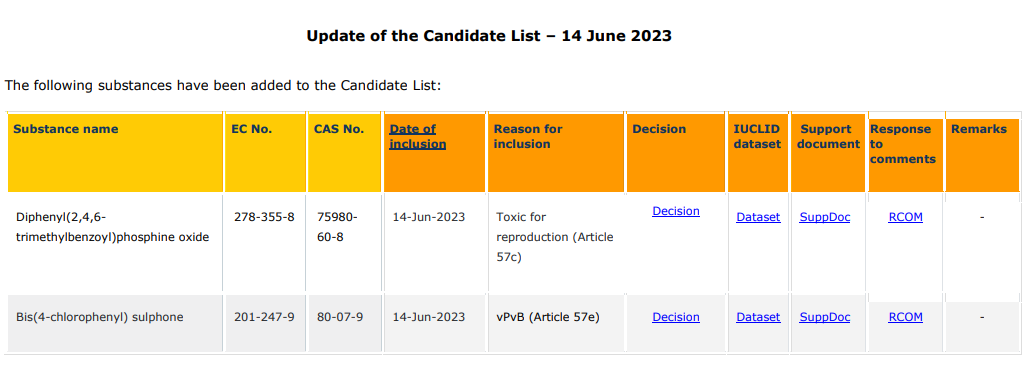Screen dimensions: 1029x391
Task: Open Dataset link for Diphenyl phosphine oxide
Action: 758,217
